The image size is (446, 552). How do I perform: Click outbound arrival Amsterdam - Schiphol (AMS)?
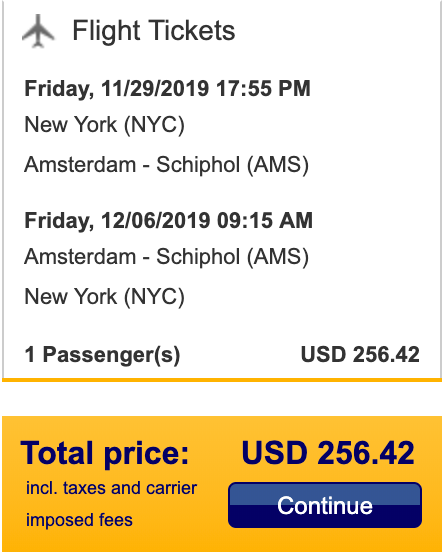[x=167, y=165]
